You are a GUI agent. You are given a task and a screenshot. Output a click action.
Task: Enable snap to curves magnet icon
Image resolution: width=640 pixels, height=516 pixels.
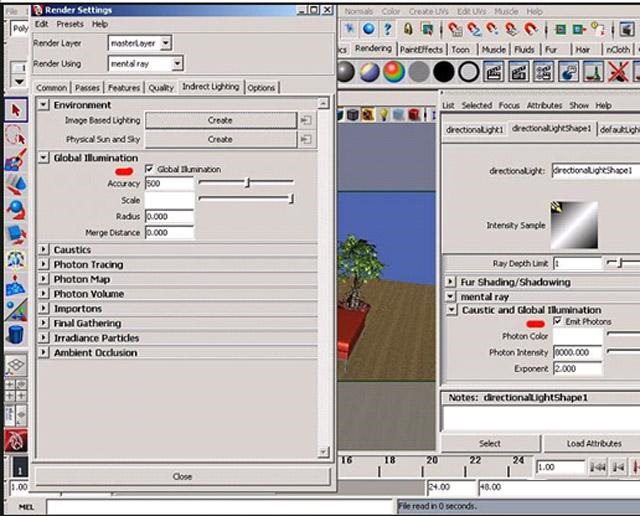pyautogui.click(x=473, y=29)
